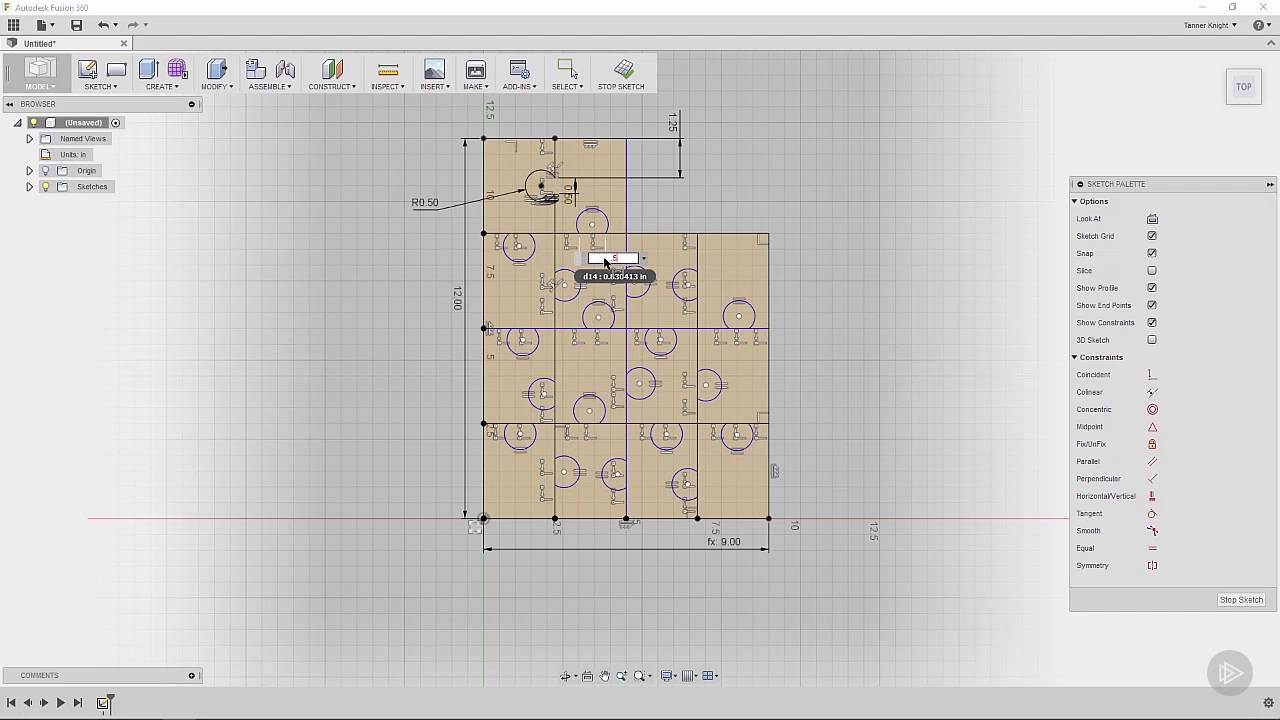Enable the Slice option
This screenshot has height=720, width=1280.
pyautogui.click(x=1152, y=270)
